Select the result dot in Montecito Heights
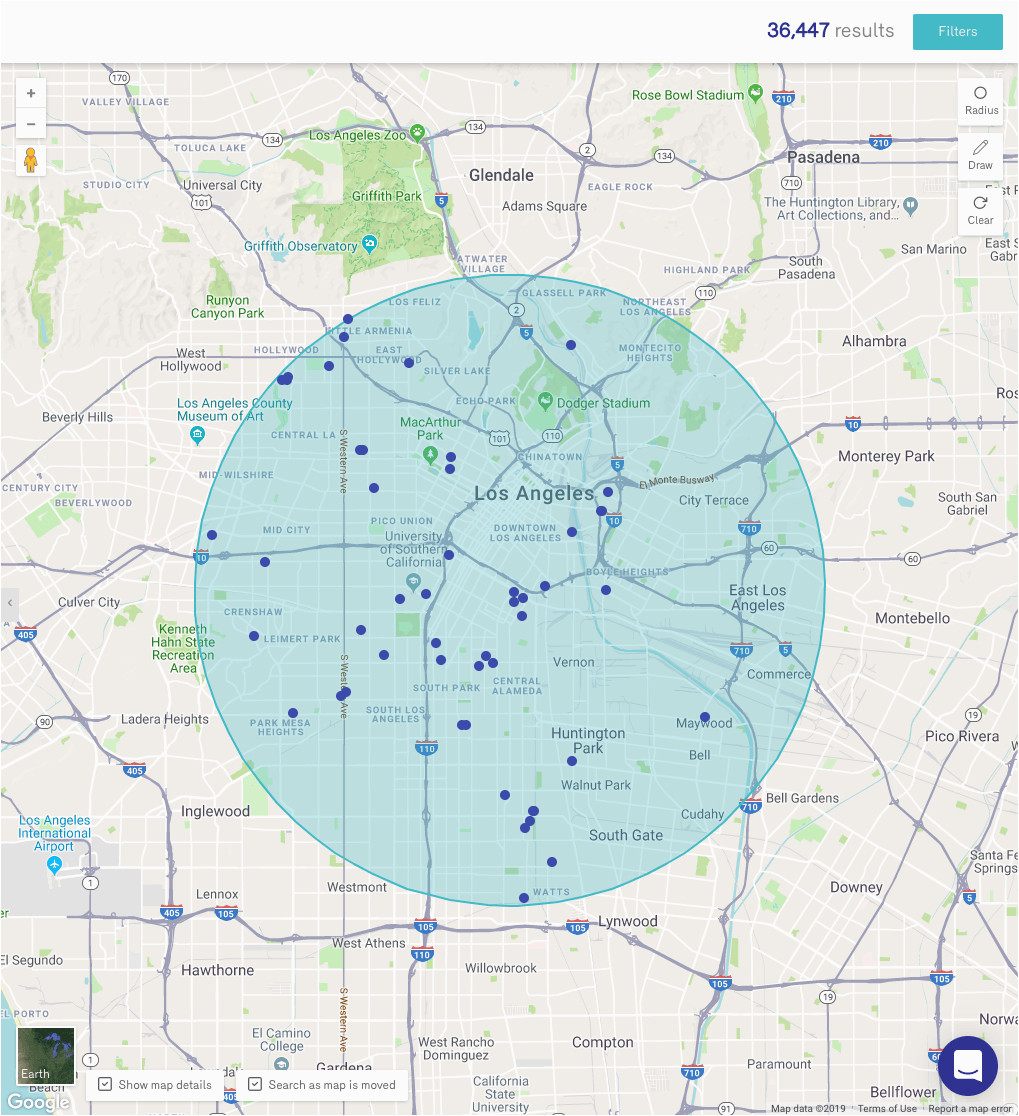The height and width of the screenshot is (1116, 1019). pyautogui.click(x=571, y=344)
